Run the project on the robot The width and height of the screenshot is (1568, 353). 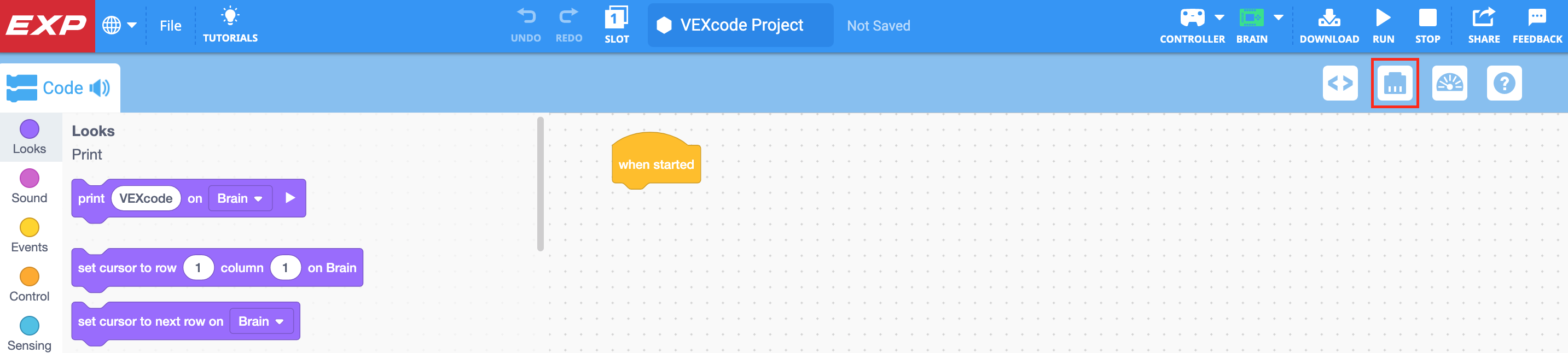click(1384, 24)
